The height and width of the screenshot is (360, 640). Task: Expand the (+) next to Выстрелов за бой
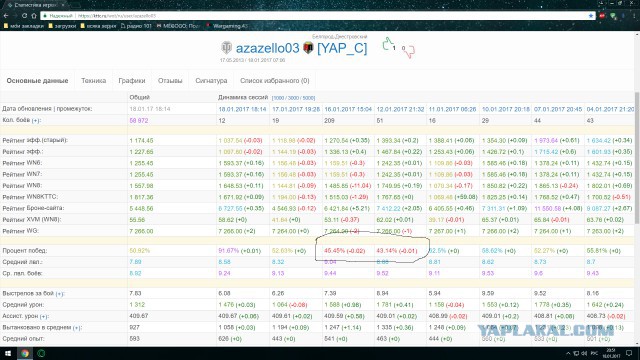[60, 293]
